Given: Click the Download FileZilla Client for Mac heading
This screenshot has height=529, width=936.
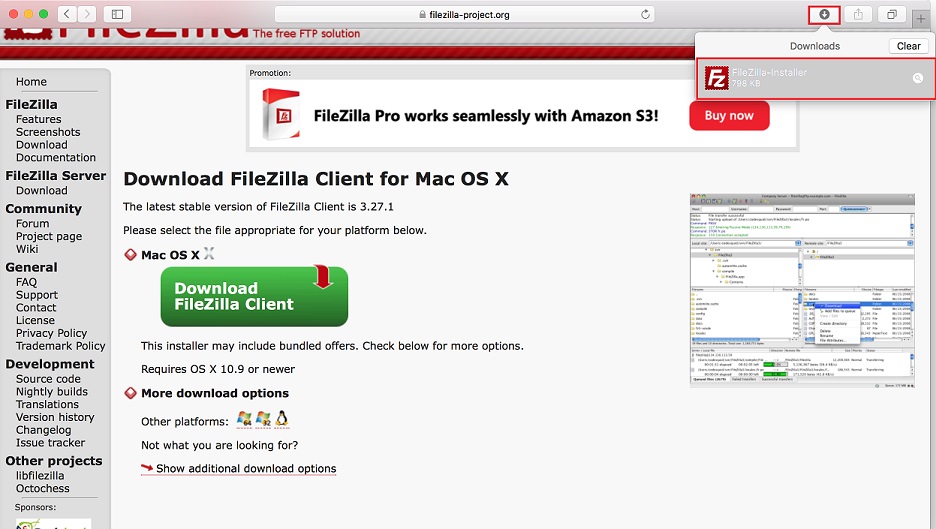Looking at the screenshot, I should tap(316, 179).
